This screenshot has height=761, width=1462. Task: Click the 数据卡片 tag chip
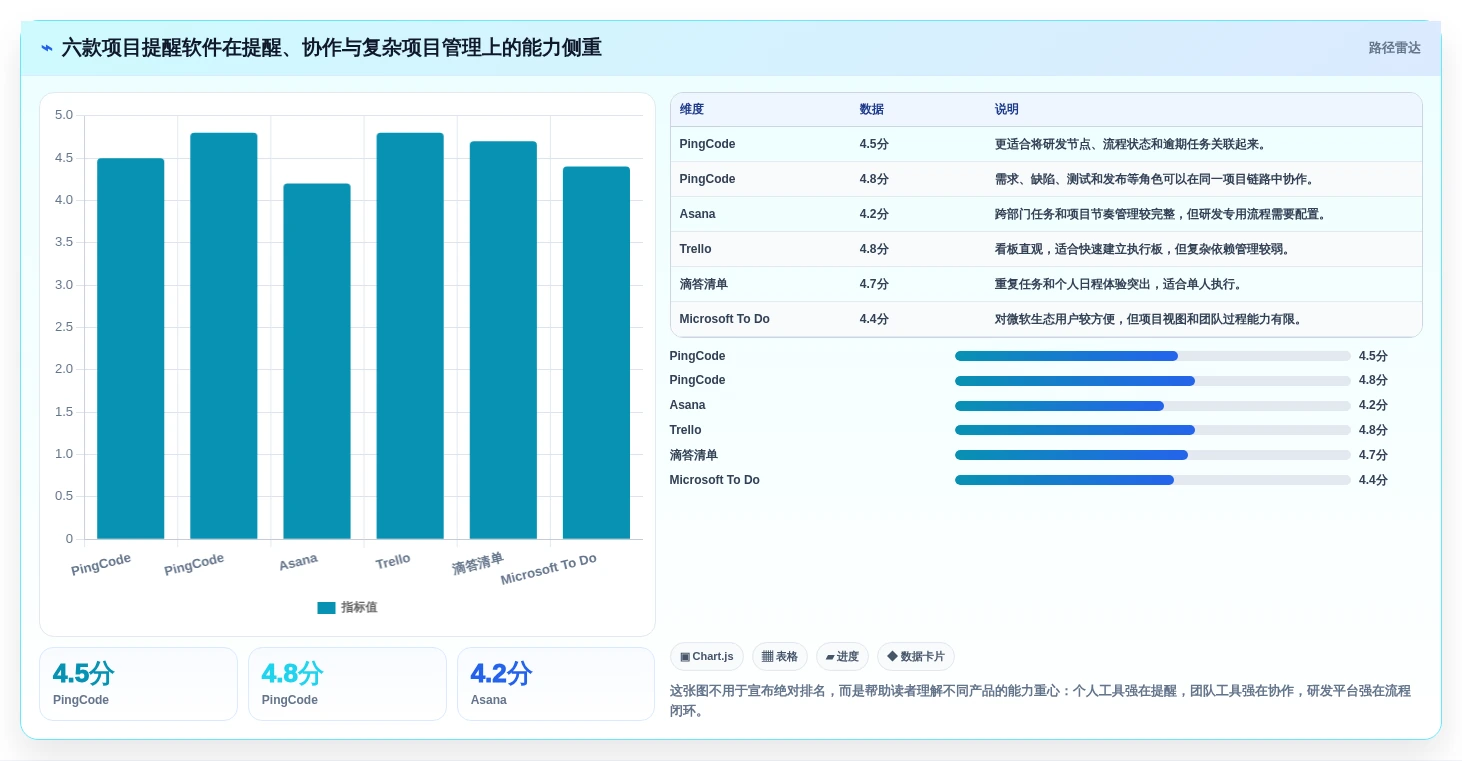click(916, 657)
